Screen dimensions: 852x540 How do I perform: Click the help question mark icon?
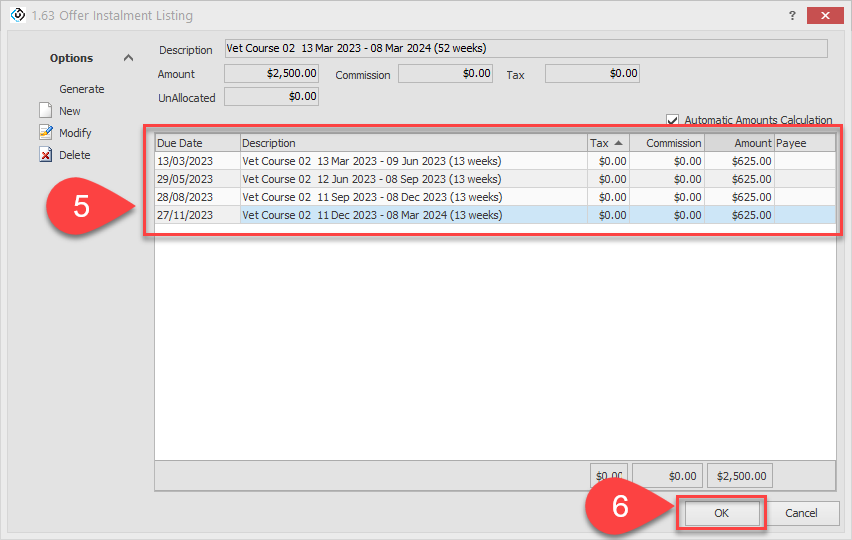792,16
